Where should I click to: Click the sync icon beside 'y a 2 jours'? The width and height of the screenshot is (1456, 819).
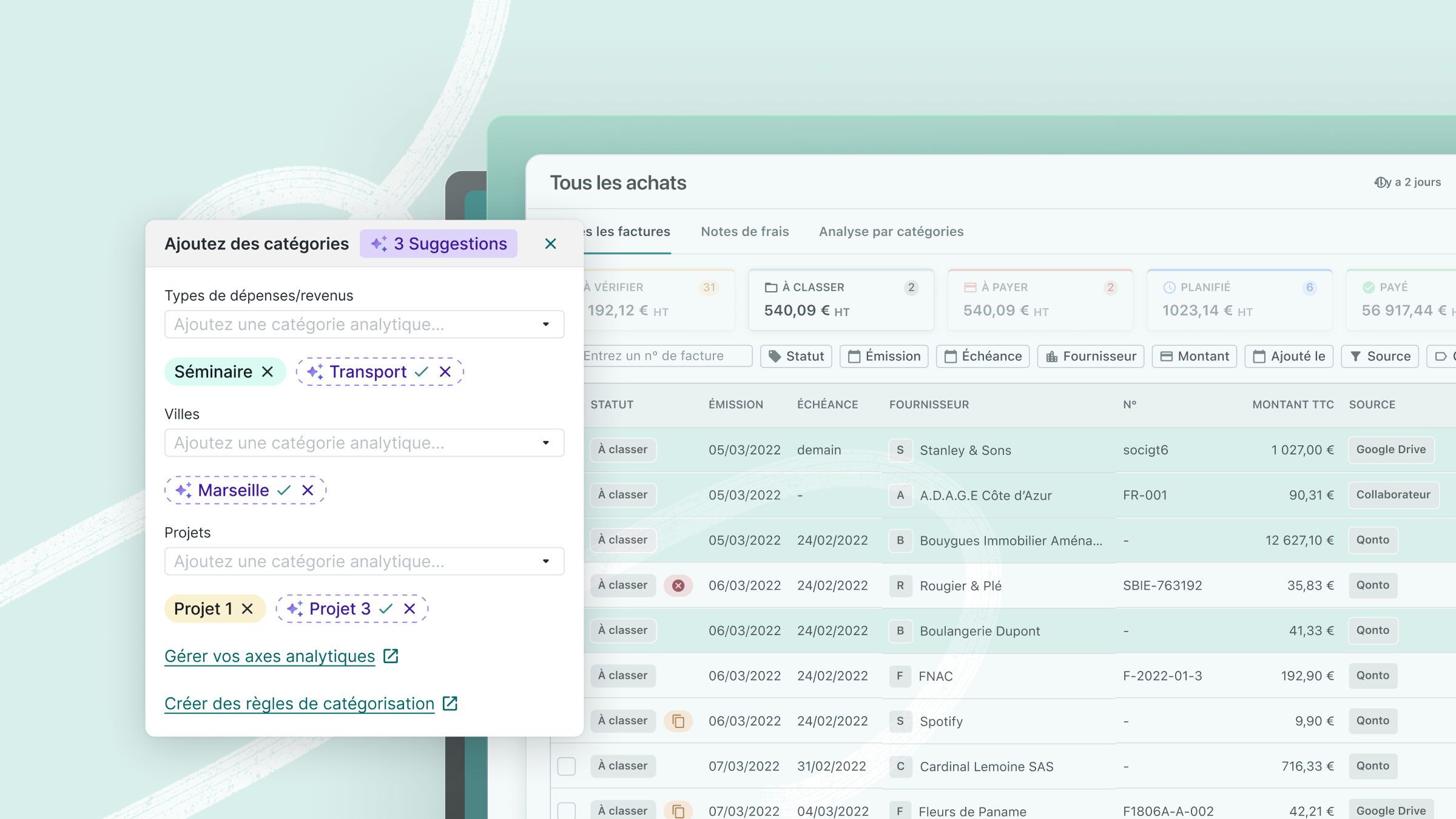point(1381,183)
